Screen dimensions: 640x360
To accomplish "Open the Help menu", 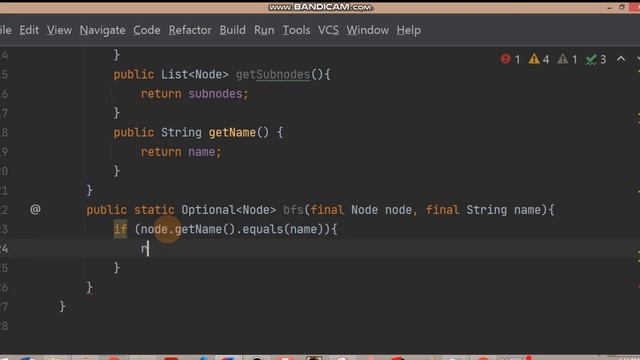I will tap(409, 30).
